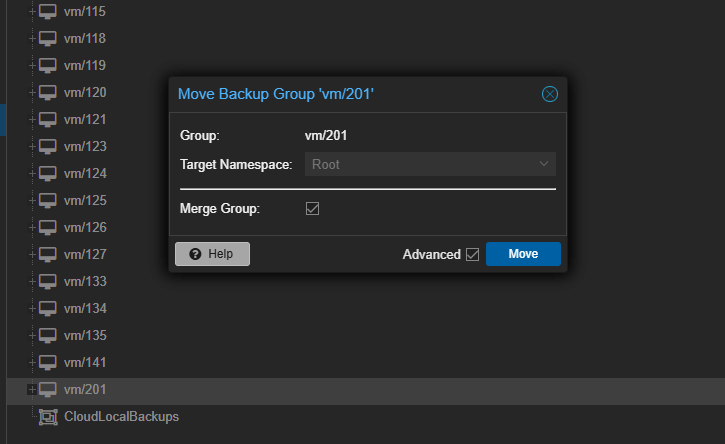This screenshot has height=444, width=725.
Task: Select the vm/119 backup group row
Action: [85, 66]
